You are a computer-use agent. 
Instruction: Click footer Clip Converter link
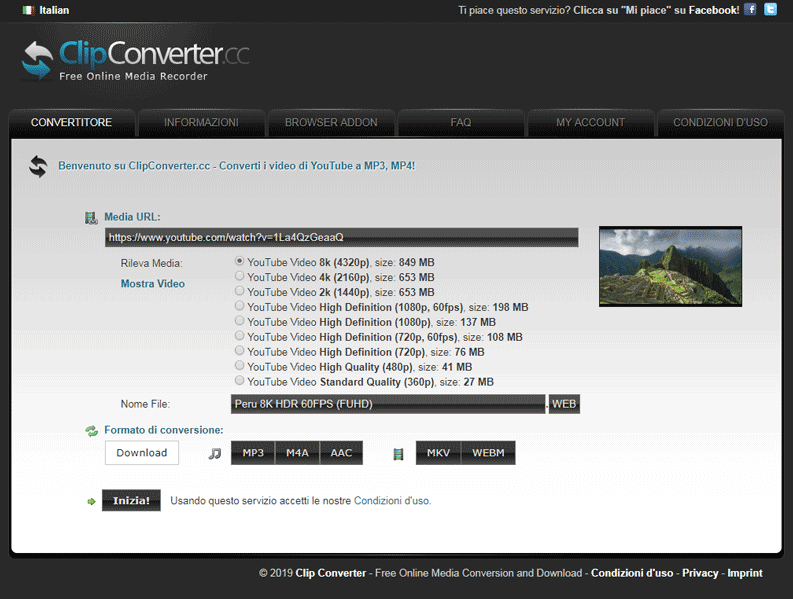[x=331, y=573]
